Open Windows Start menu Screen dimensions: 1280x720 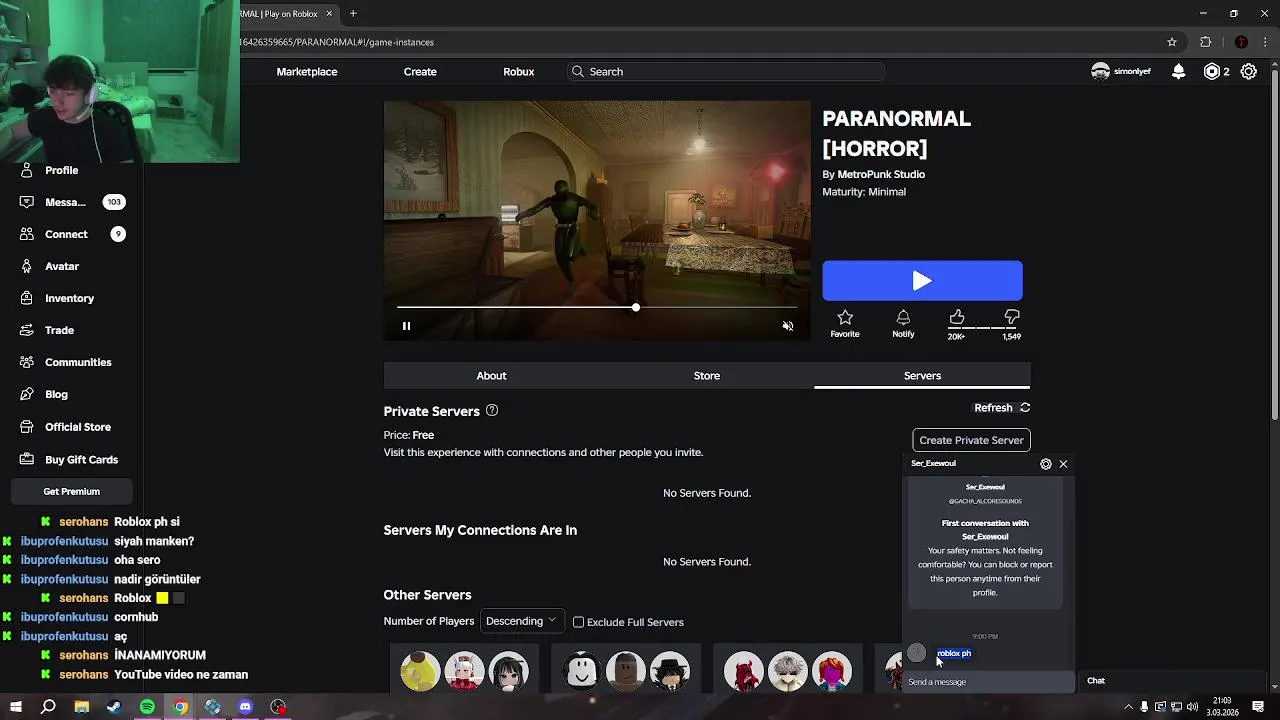pyautogui.click(x=16, y=706)
